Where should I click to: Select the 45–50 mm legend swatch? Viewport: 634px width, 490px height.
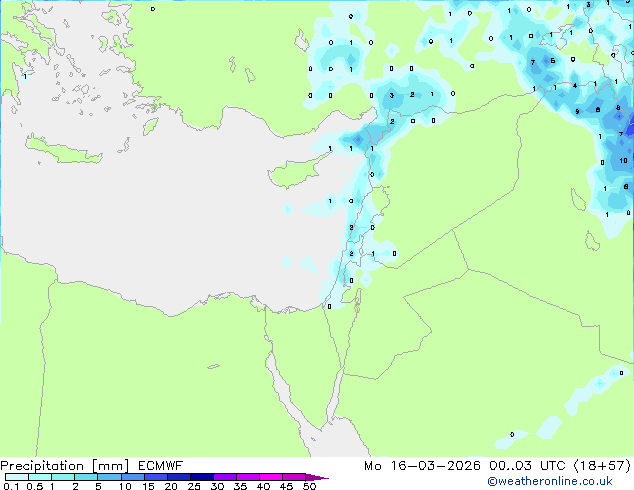pos(294,477)
